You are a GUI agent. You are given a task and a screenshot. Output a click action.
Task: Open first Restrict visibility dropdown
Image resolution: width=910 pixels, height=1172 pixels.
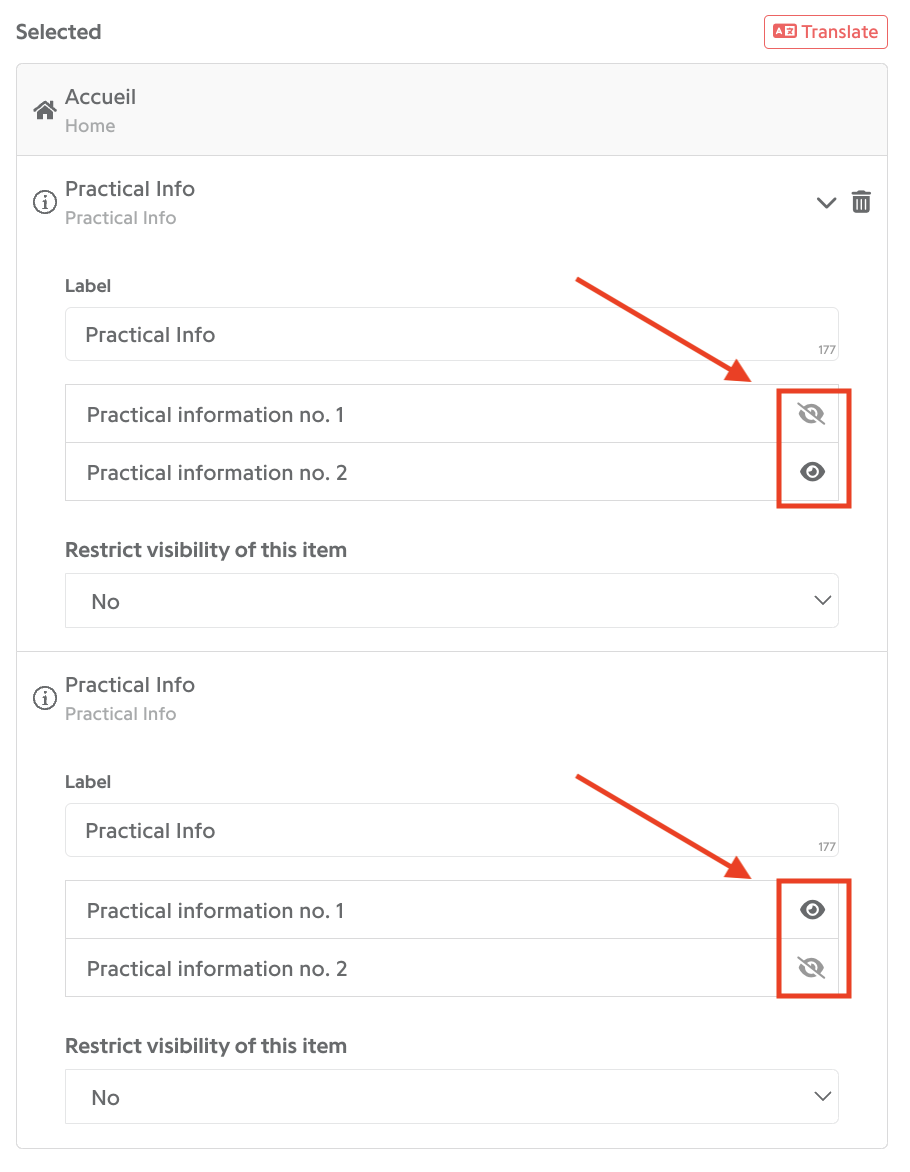(x=452, y=601)
